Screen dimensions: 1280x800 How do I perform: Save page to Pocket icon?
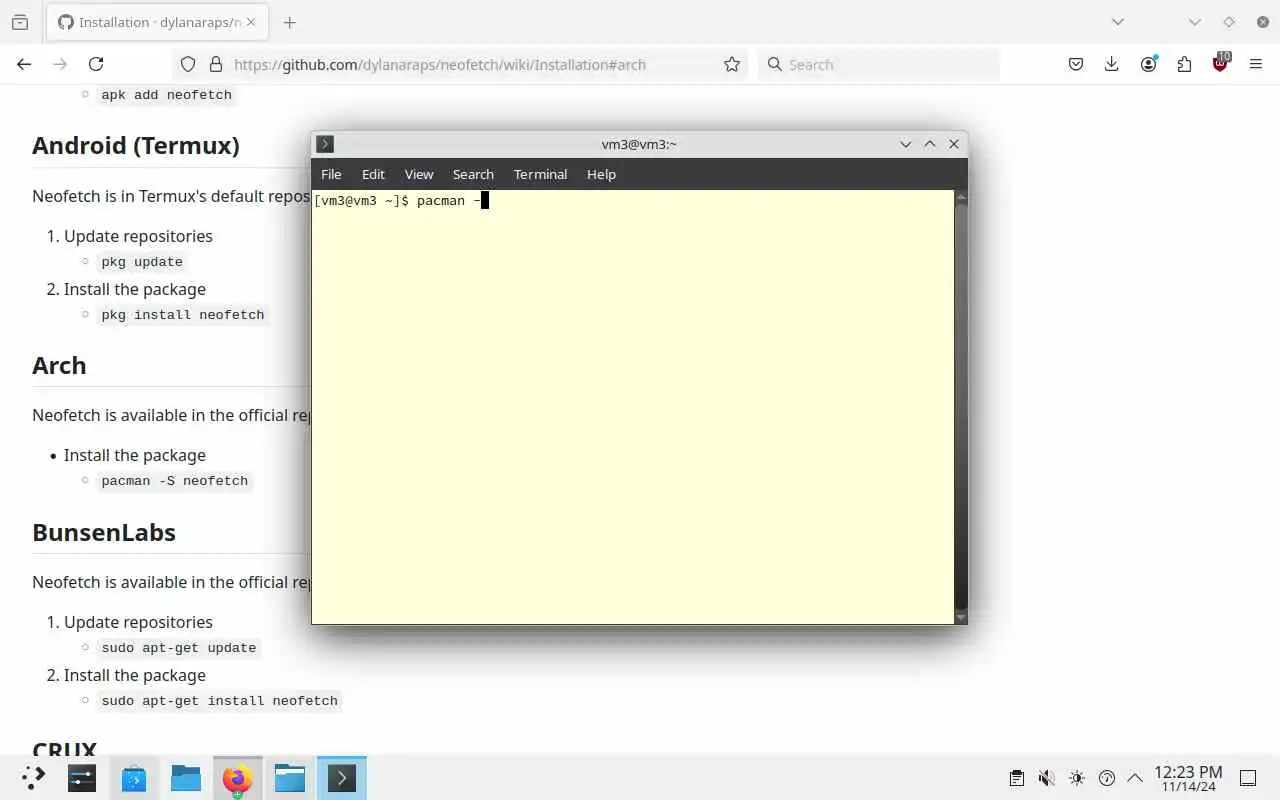pos(1076,64)
